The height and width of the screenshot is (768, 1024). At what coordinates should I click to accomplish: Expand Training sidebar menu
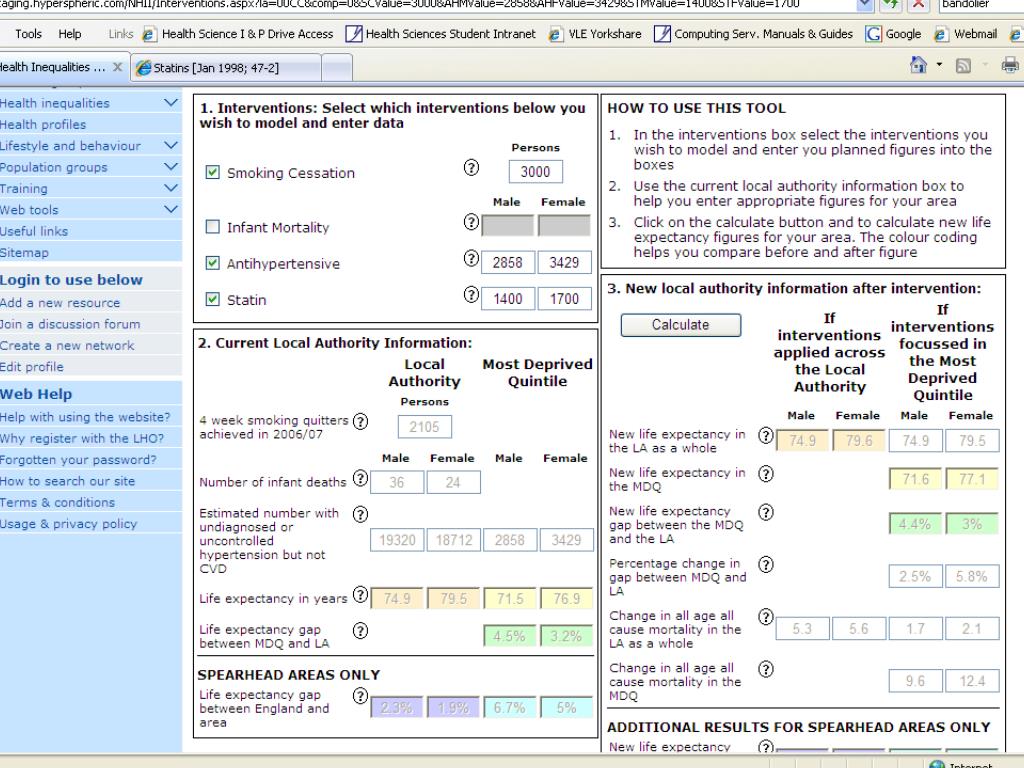click(170, 188)
